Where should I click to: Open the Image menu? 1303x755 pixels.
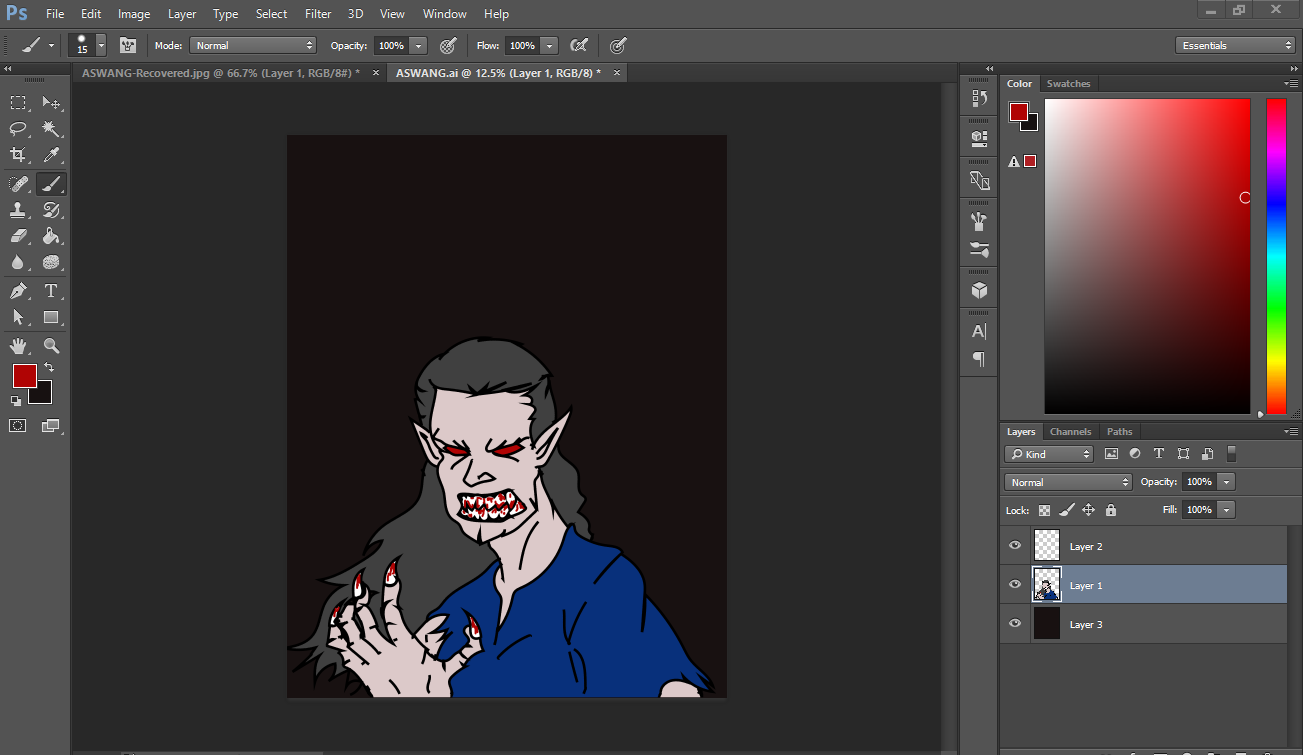point(134,14)
